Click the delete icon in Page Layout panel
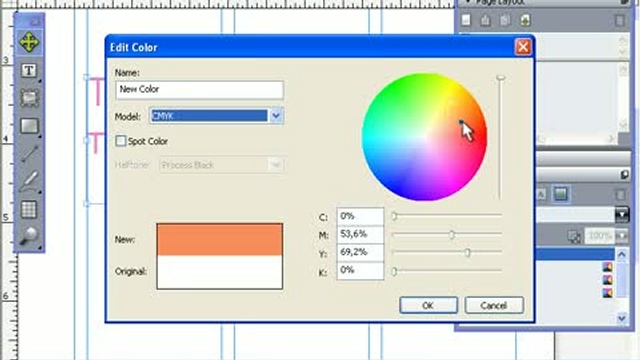 point(620,20)
